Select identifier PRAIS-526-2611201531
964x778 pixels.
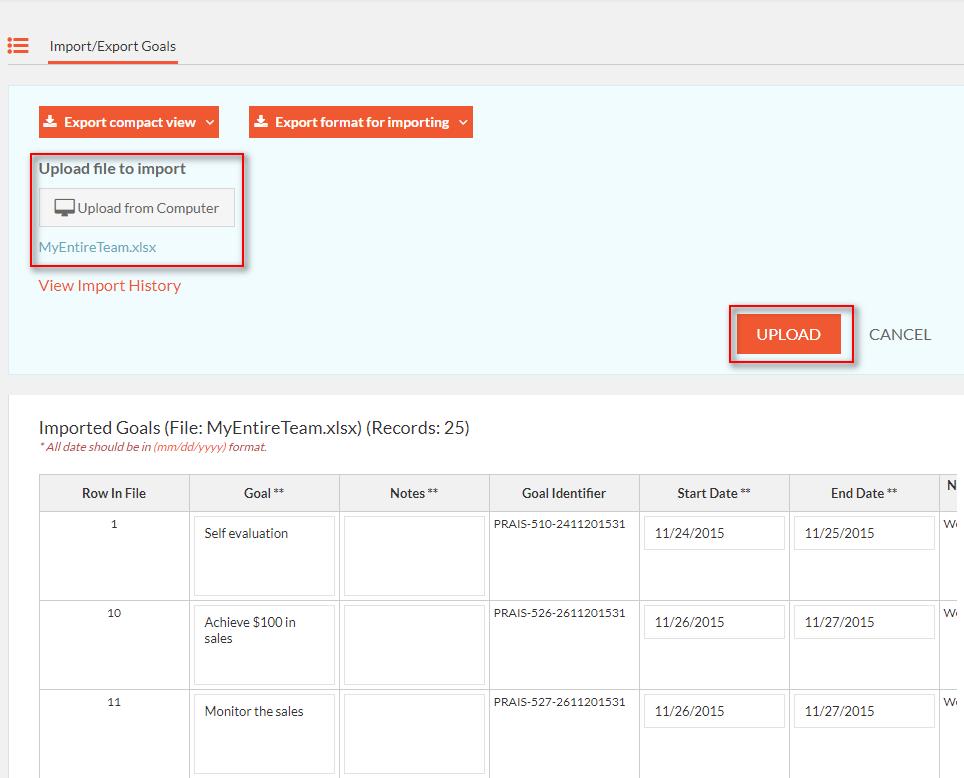tap(559, 613)
